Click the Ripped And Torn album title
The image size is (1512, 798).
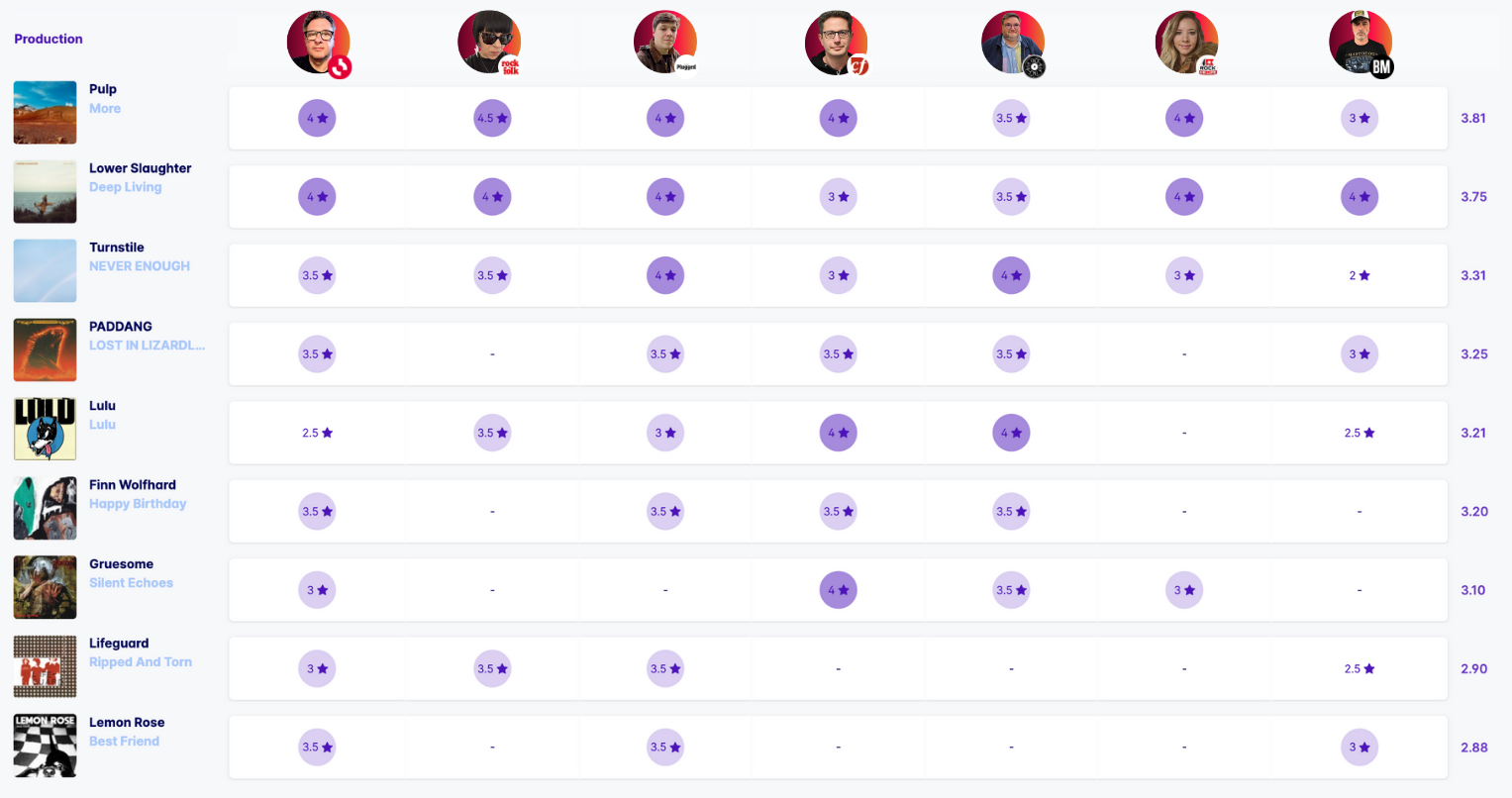pyautogui.click(x=141, y=662)
